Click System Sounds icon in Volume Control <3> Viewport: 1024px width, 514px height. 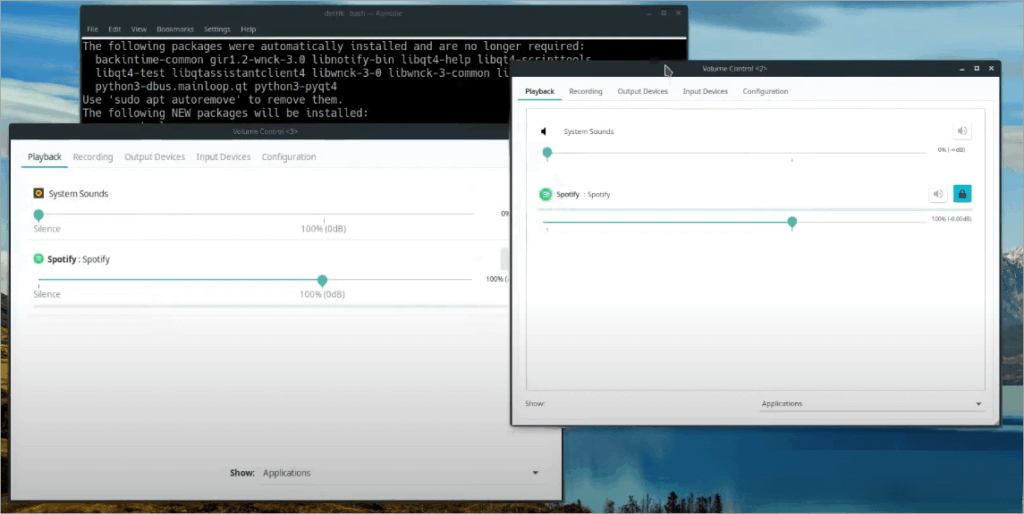coord(39,193)
